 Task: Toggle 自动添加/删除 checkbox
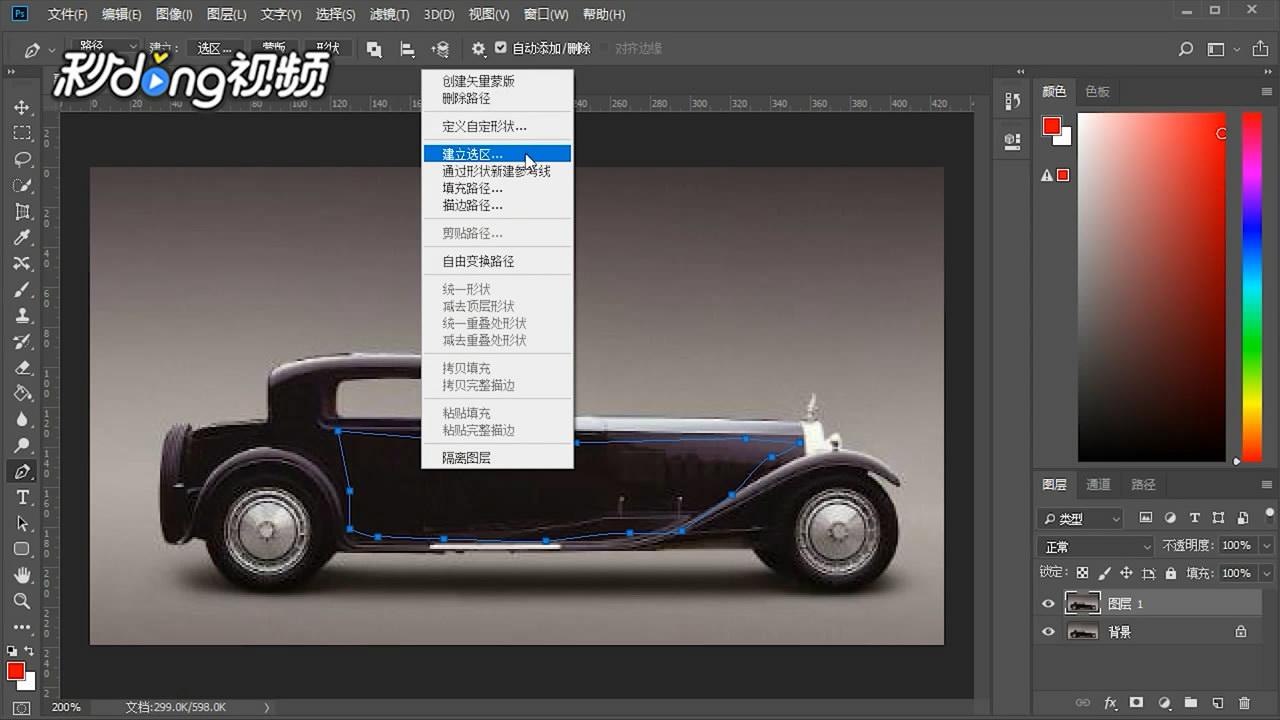point(501,47)
